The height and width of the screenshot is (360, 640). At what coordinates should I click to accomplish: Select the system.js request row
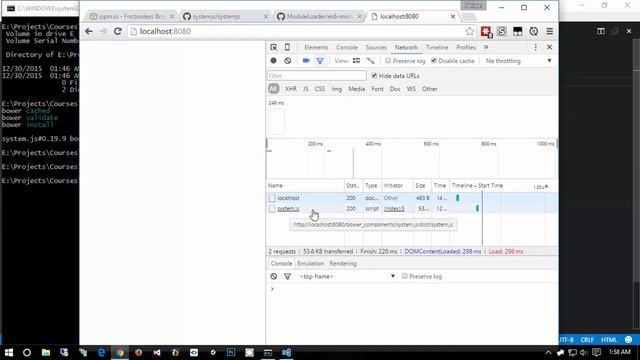coord(412,209)
